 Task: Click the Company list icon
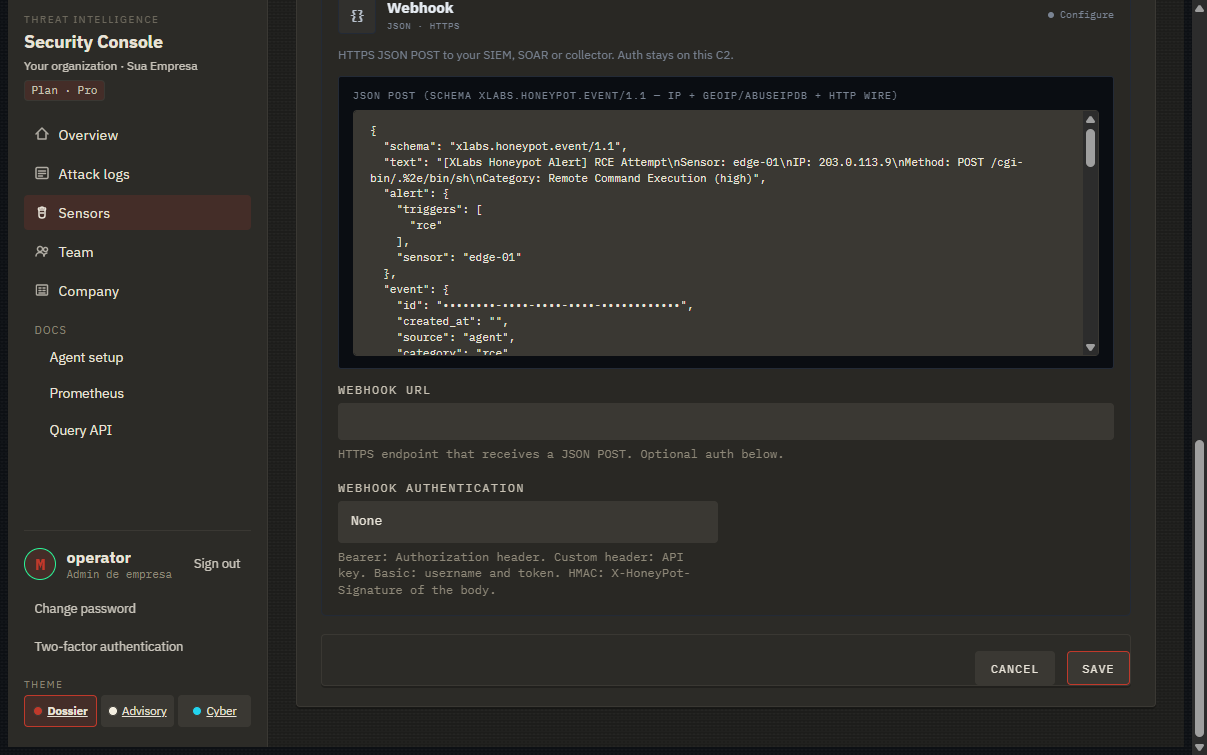42,291
